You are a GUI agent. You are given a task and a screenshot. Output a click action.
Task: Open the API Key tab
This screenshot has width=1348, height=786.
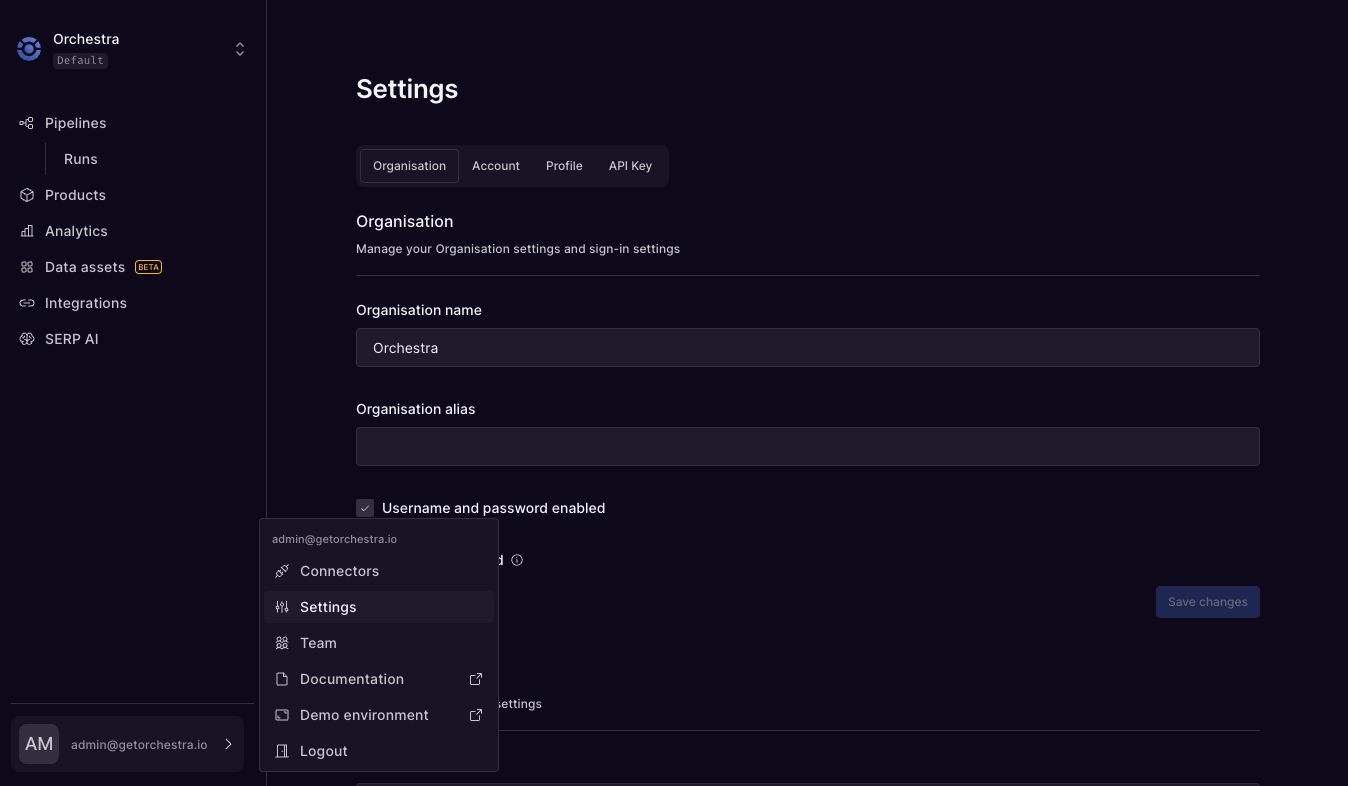[x=630, y=166]
